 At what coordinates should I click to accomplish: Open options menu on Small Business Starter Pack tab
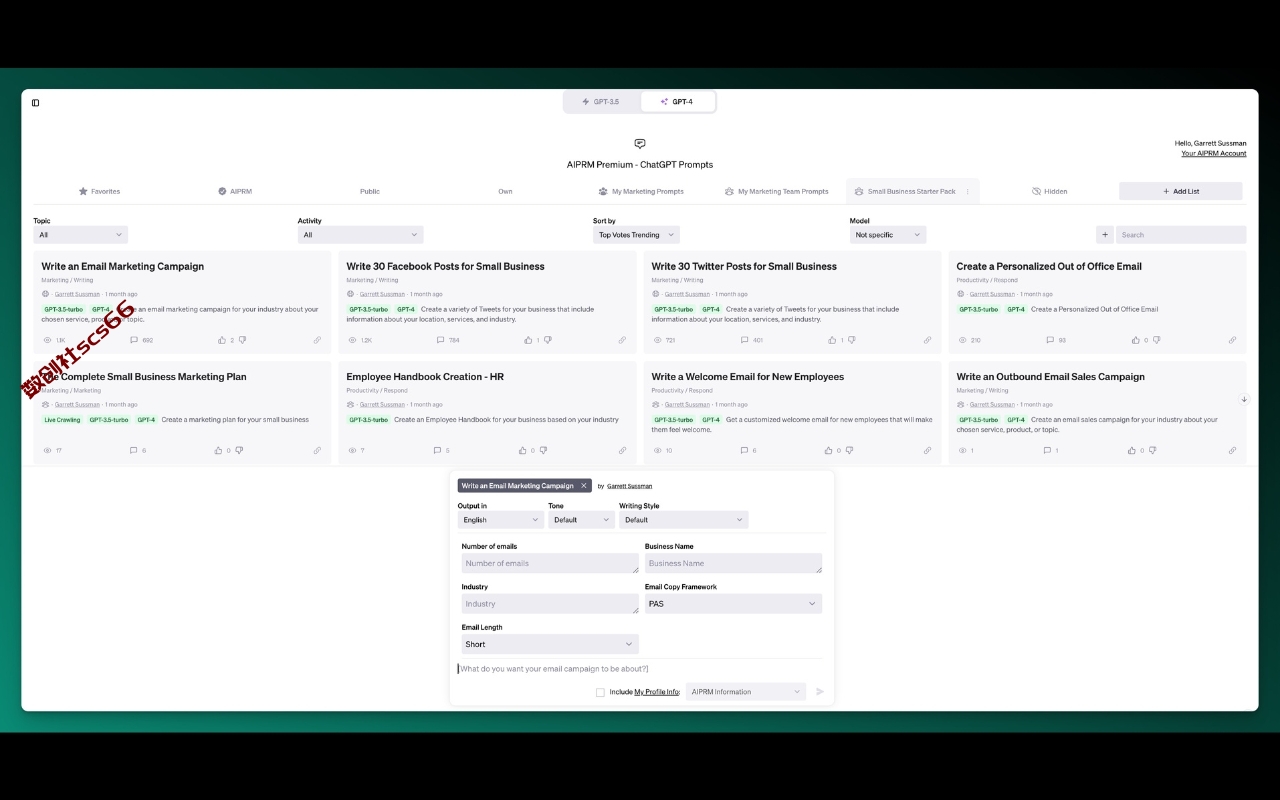pos(967,191)
